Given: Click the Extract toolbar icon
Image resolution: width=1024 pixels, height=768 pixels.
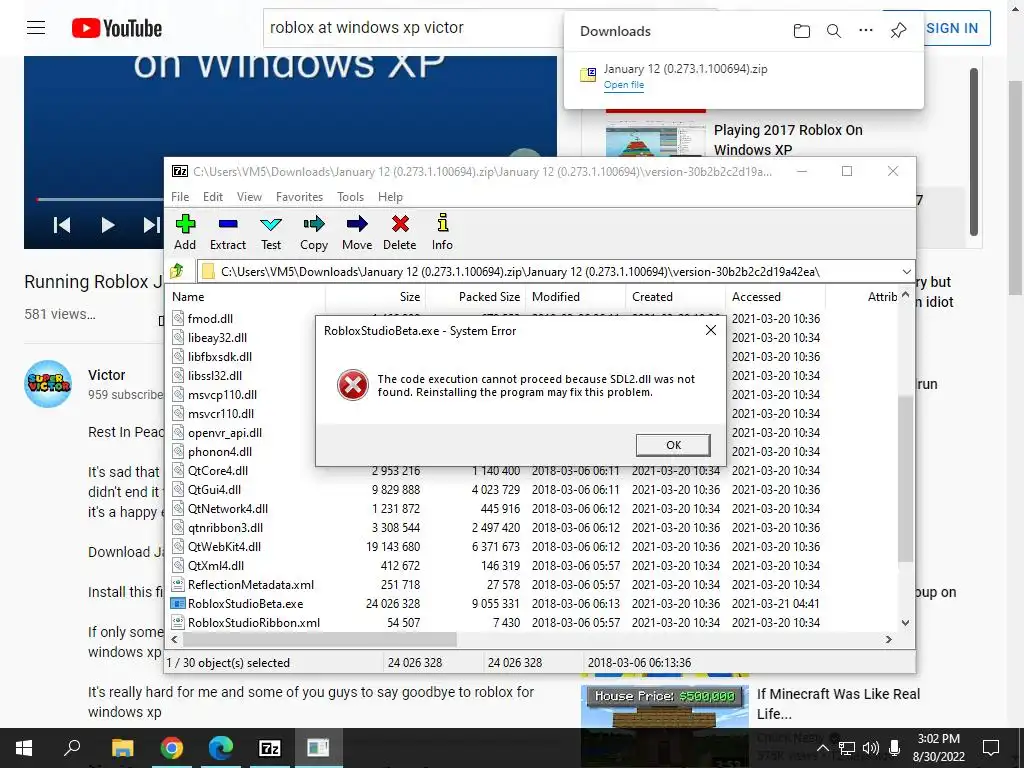Looking at the screenshot, I should [x=228, y=232].
